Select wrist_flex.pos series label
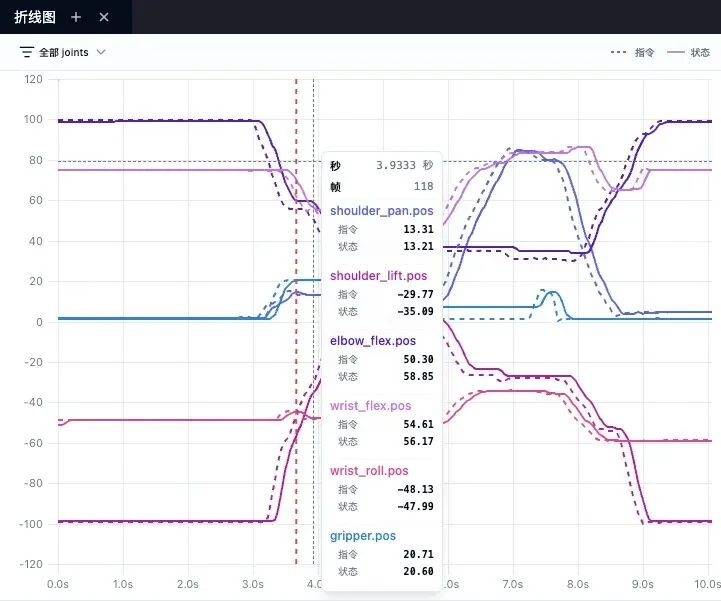This screenshot has height=601, width=721. (370, 406)
